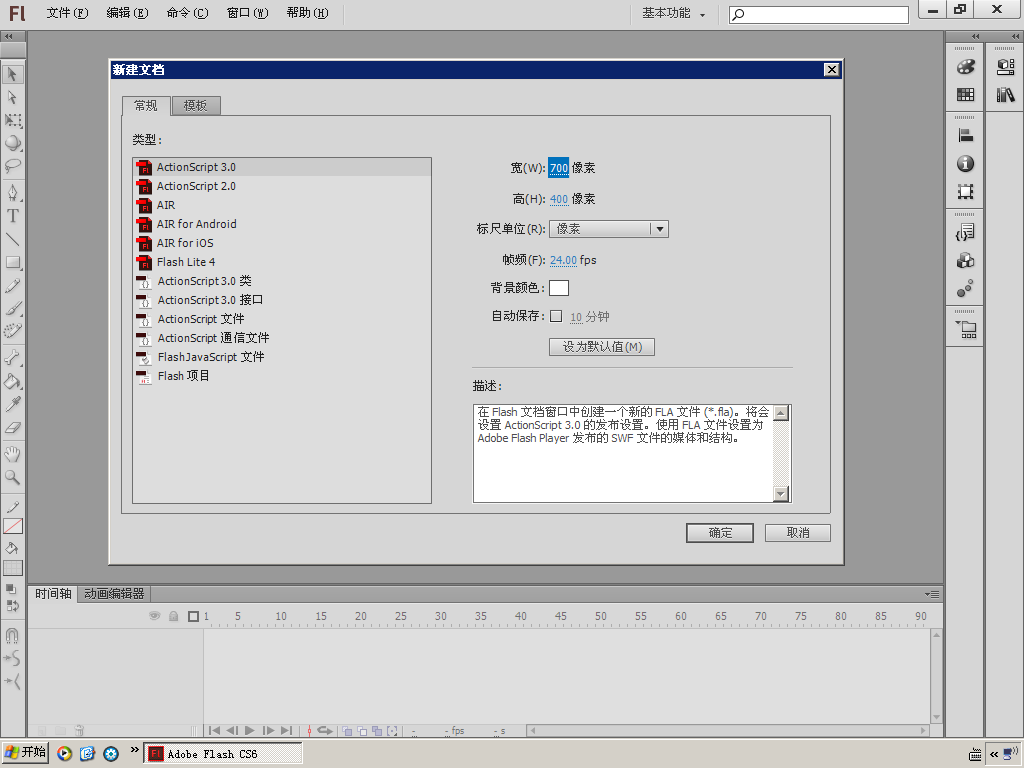The image size is (1024, 768).
Task: Toggle the timeline Loop button
Action: 325,730
